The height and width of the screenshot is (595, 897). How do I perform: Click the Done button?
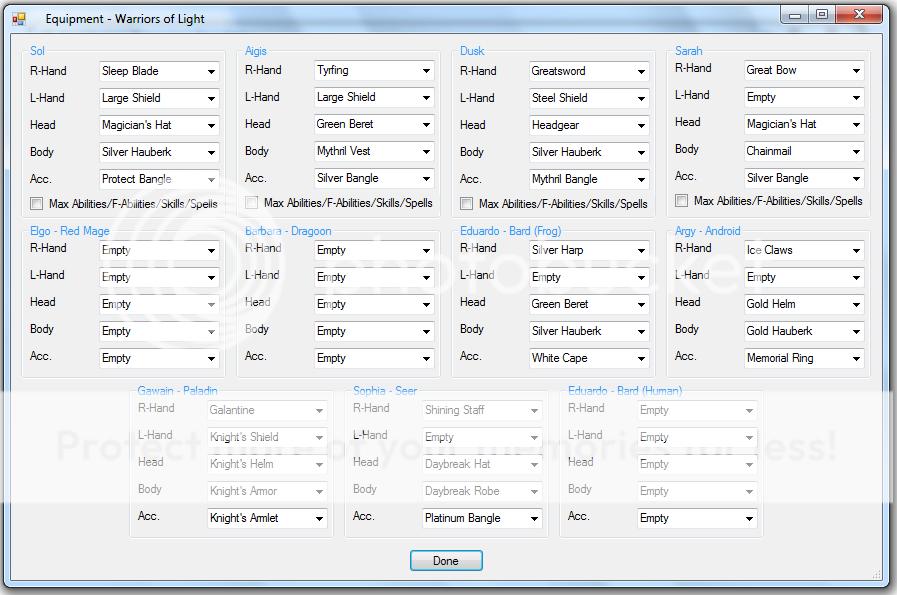(x=446, y=561)
